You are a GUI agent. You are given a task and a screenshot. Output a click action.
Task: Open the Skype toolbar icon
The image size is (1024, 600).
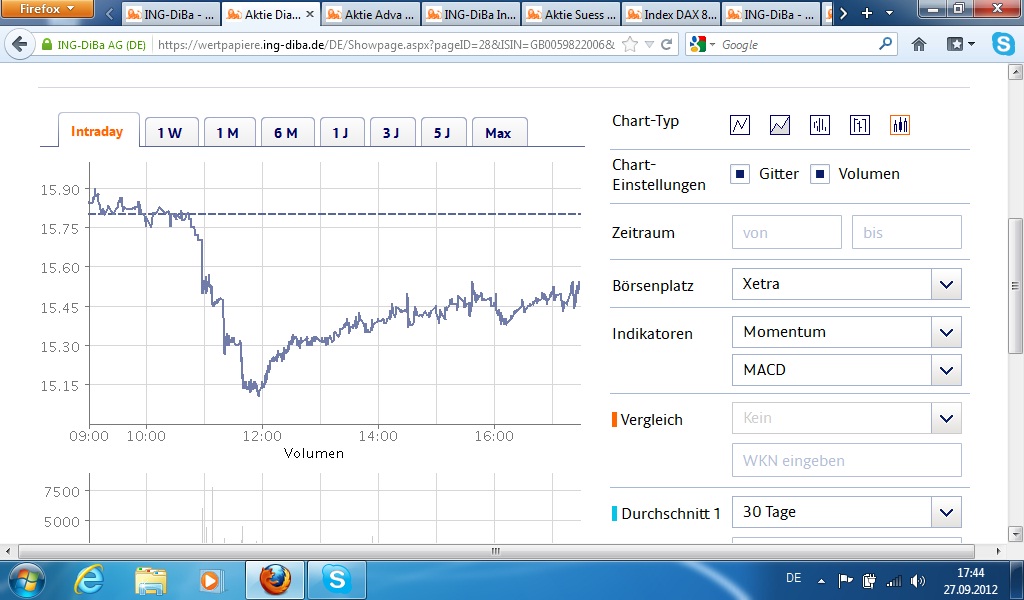[x=1003, y=45]
